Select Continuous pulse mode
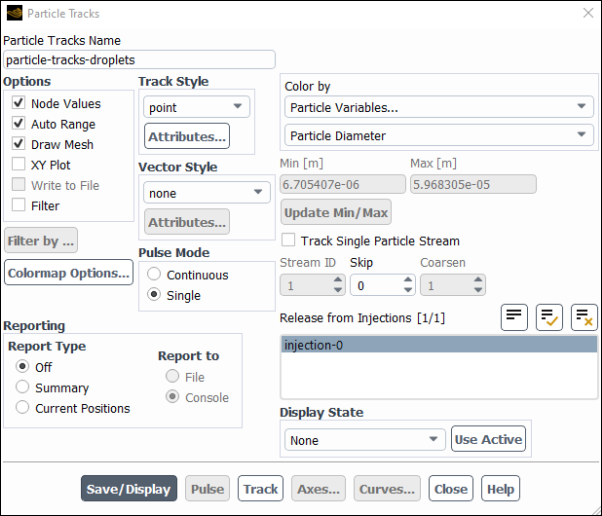Screen dimensions: 602x516 pos(154,274)
